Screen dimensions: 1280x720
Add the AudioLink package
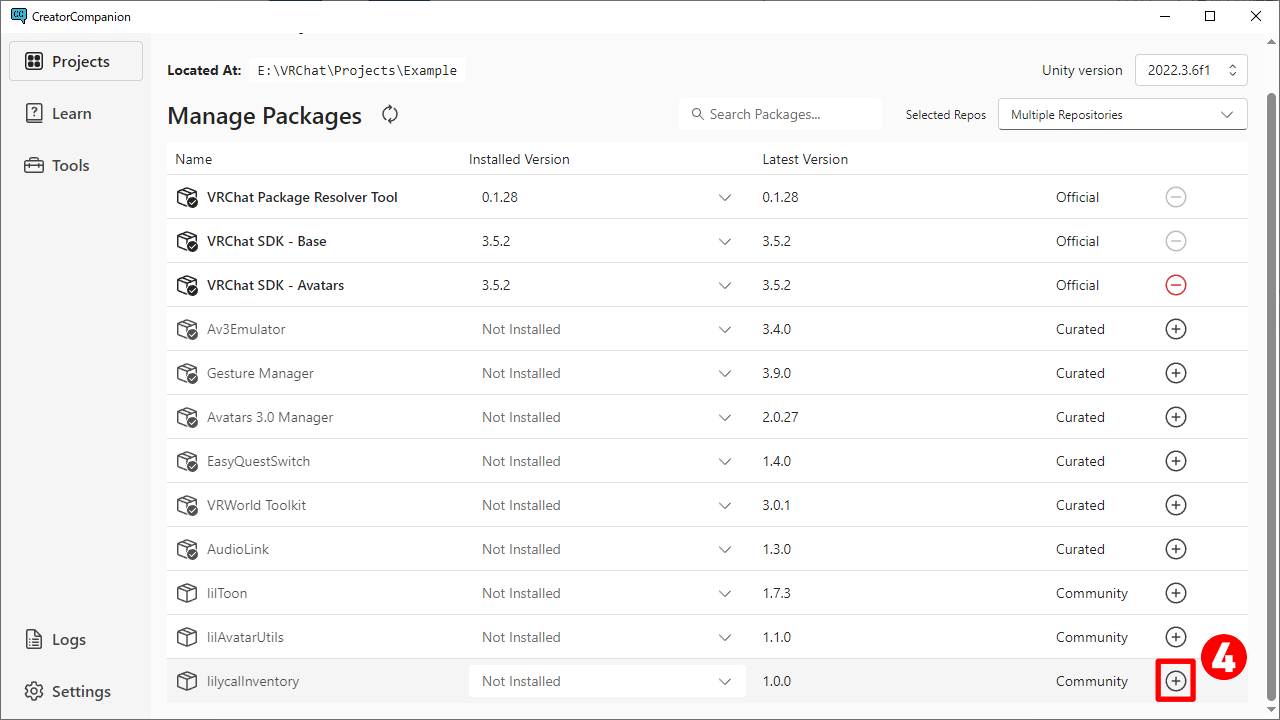click(x=1176, y=549)
